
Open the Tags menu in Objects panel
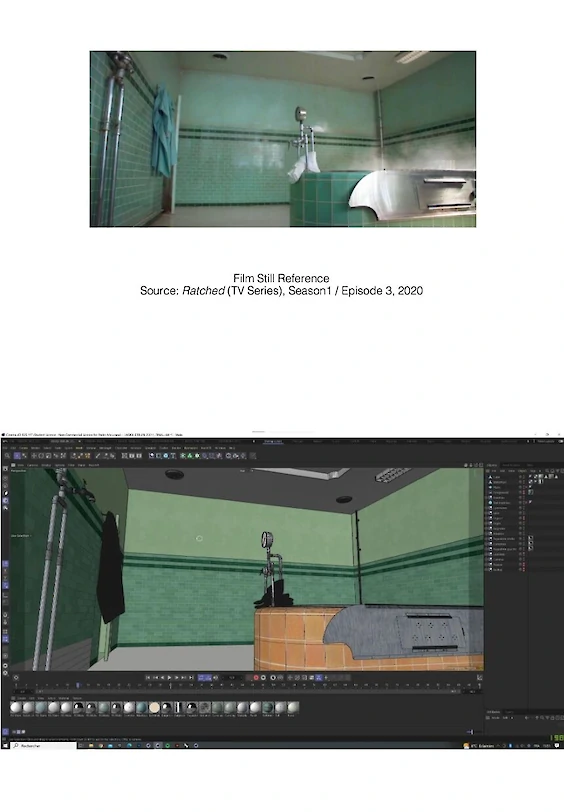point(532,471)
